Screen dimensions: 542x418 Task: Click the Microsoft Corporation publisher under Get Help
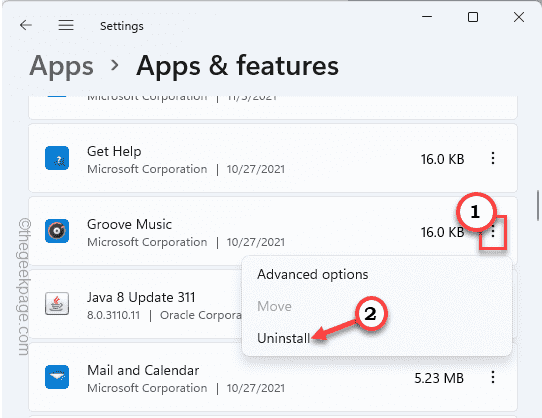coord(147,169)
